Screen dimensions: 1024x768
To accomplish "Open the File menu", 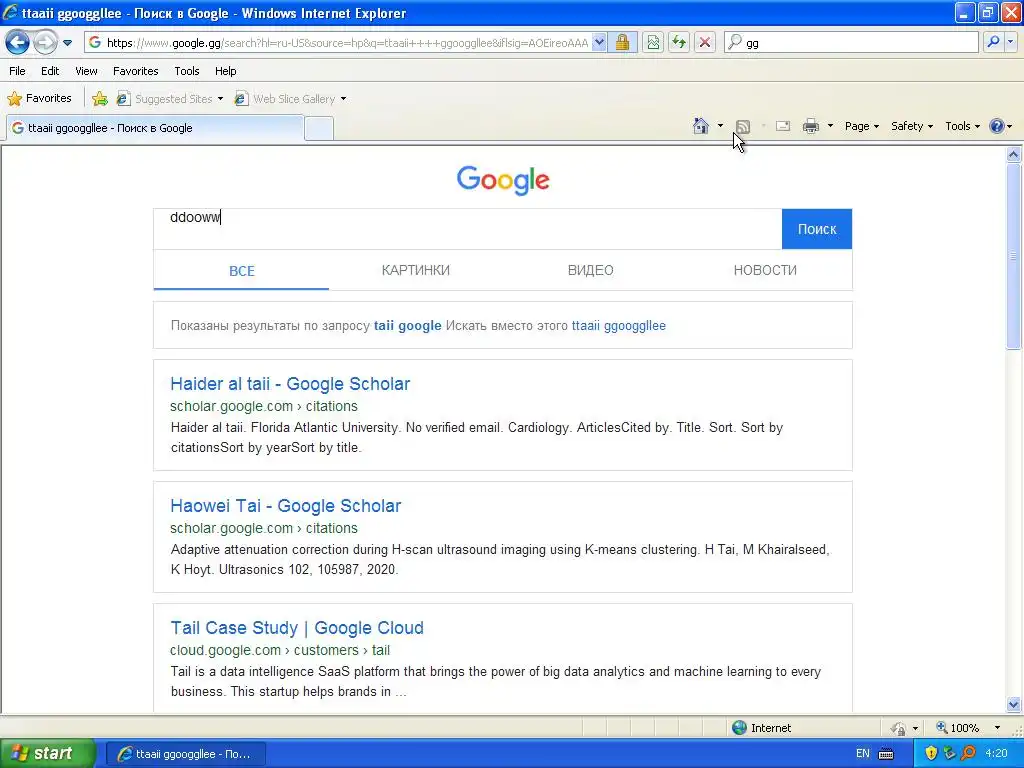I will 18,71.
